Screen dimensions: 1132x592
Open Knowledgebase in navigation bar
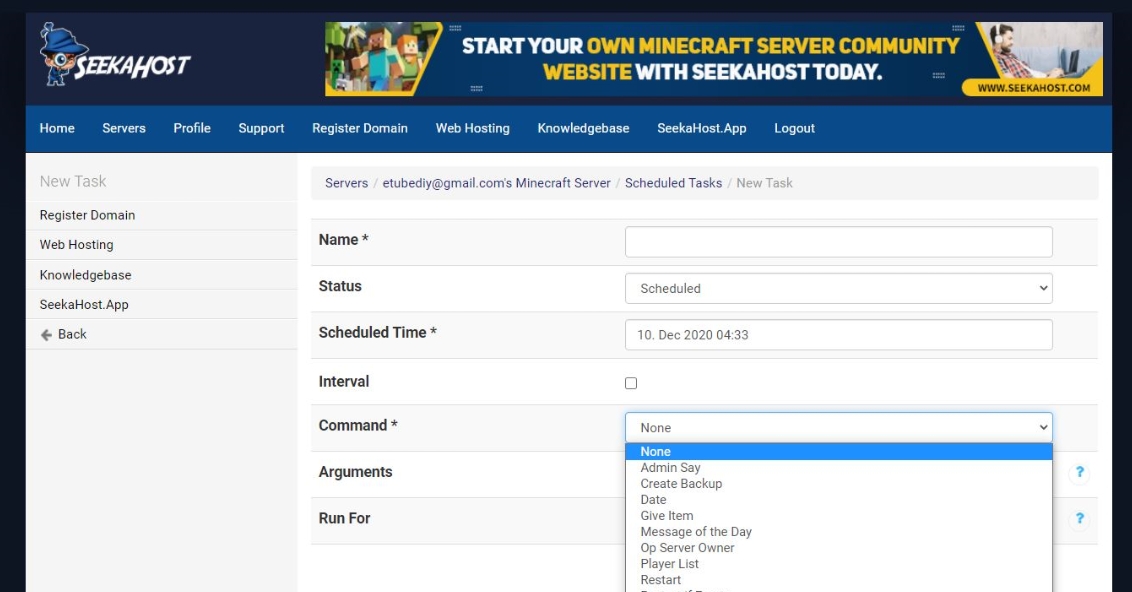click(x=583, y=129)
